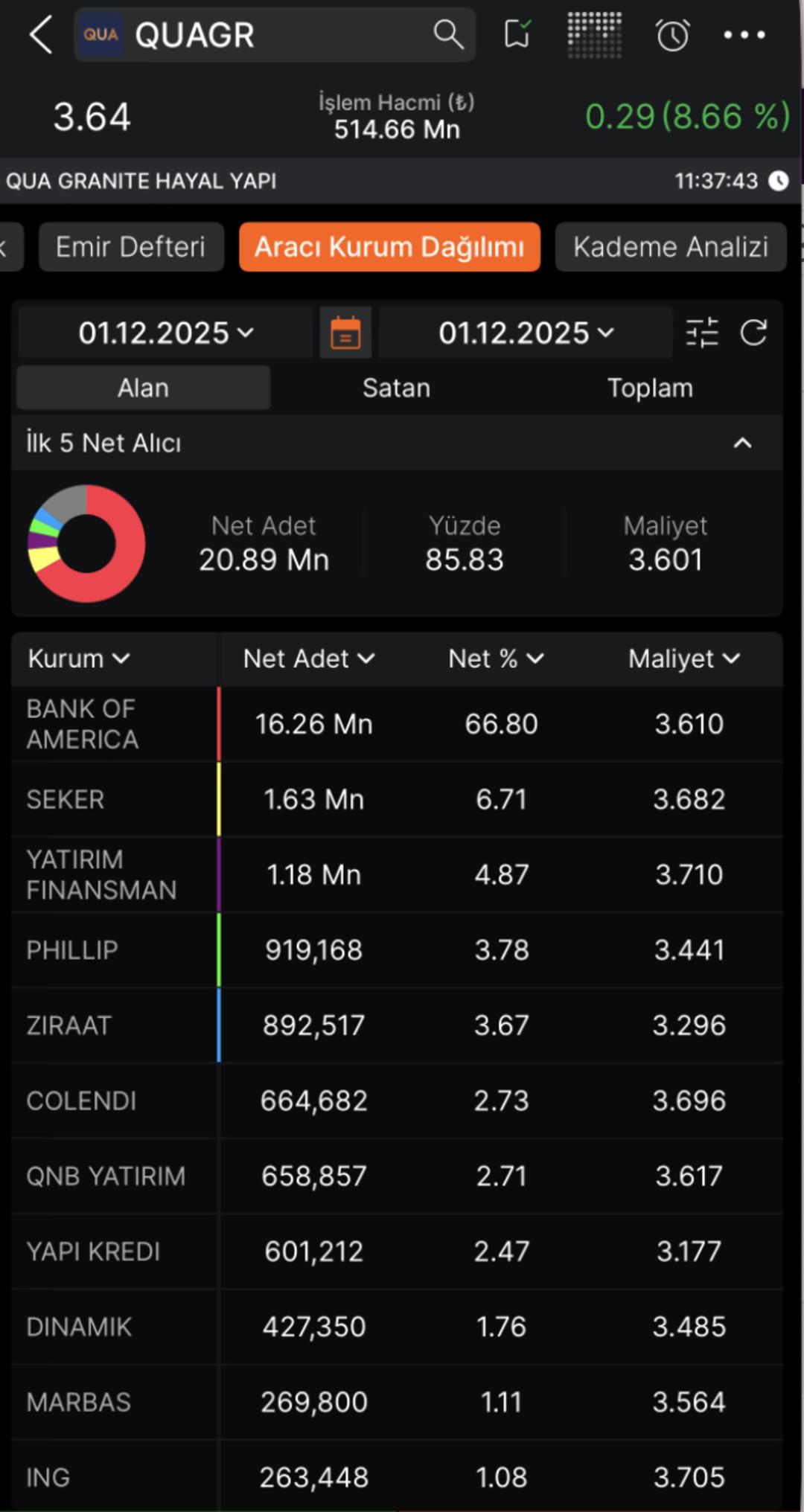804x1512 pixels.
Task: Refresh the broker distribution data
Action: [753, 333]
